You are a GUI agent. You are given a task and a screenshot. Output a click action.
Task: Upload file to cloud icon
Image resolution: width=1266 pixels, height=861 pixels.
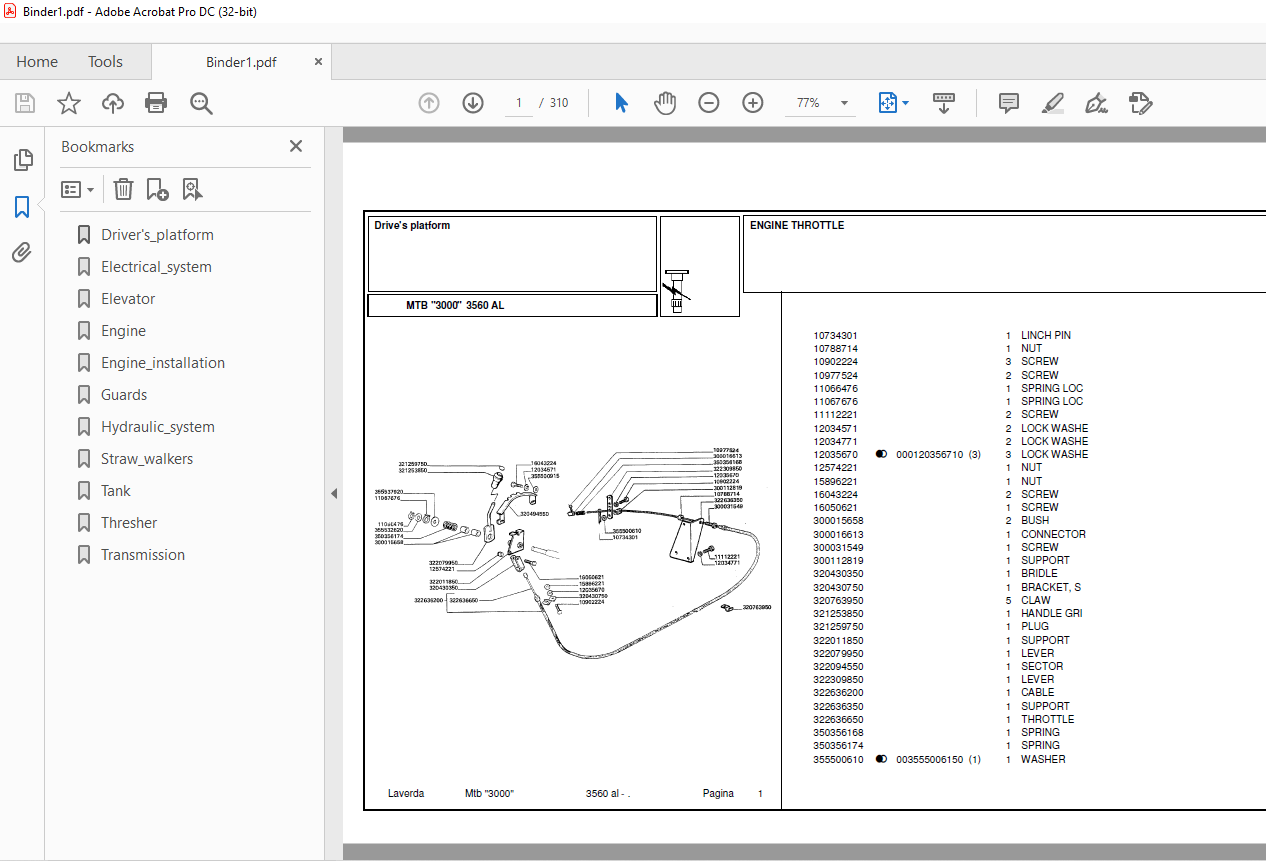point(113,103)
